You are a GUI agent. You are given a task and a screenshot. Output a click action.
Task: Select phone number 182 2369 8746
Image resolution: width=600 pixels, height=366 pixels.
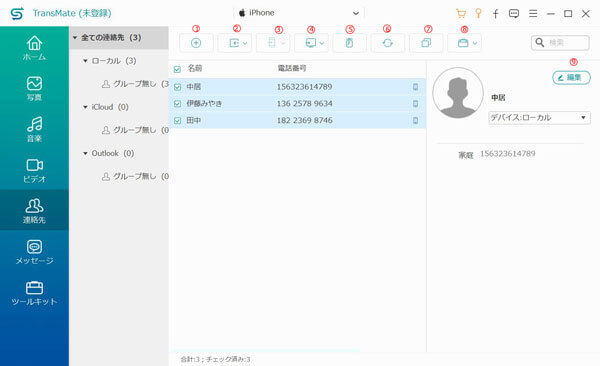pos(305,121)
